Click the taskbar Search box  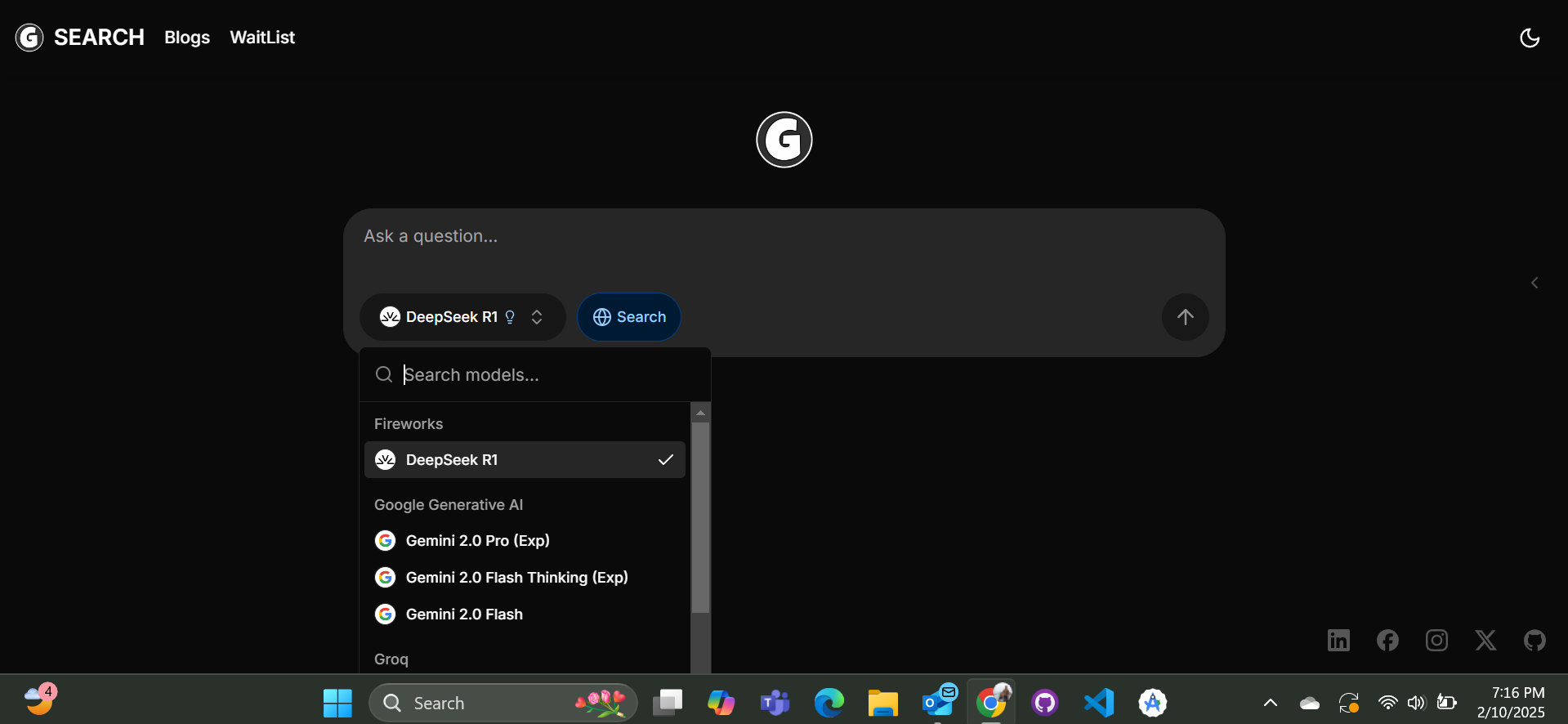click(503, 703)
